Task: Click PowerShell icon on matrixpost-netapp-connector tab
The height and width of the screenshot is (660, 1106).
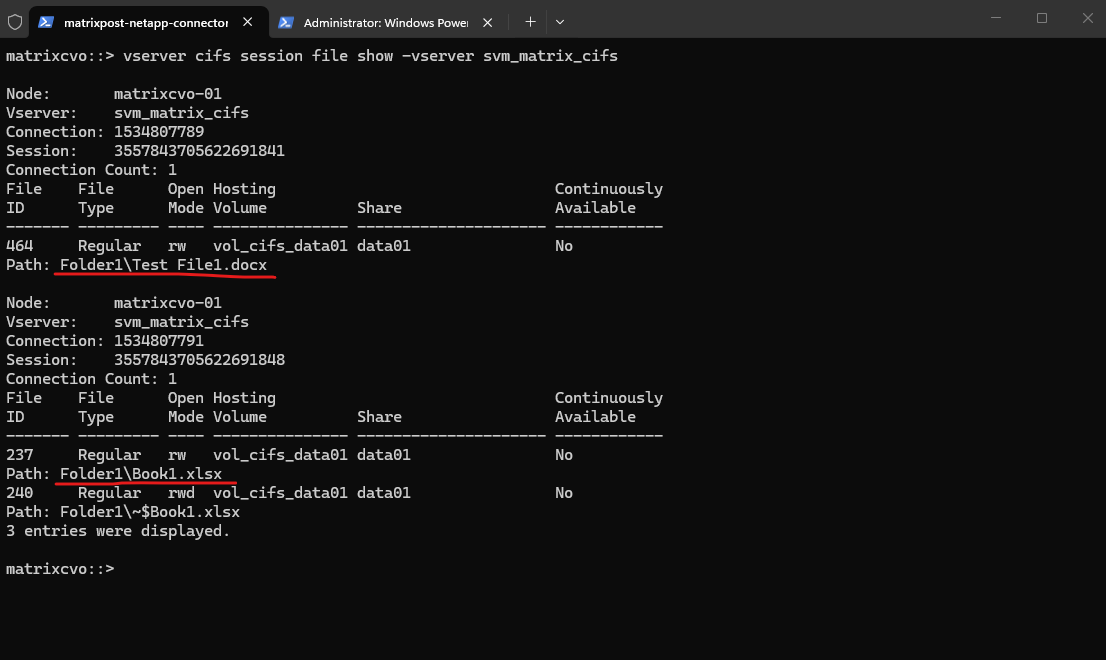Action: [47, 22]
